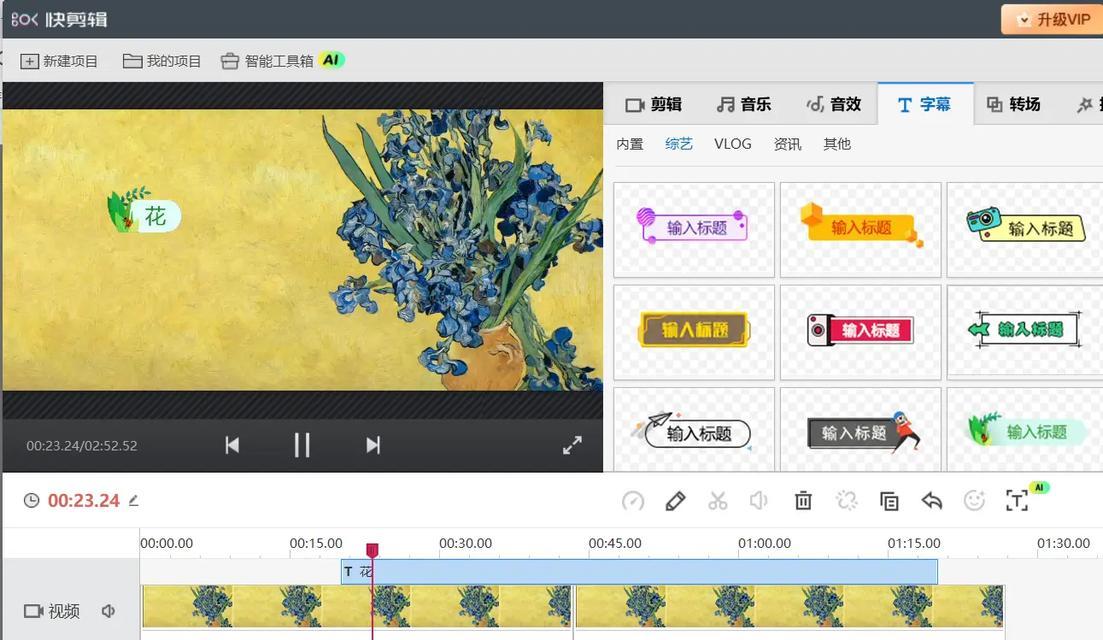Click the 快剪辑 app logo

click(60, 20)
